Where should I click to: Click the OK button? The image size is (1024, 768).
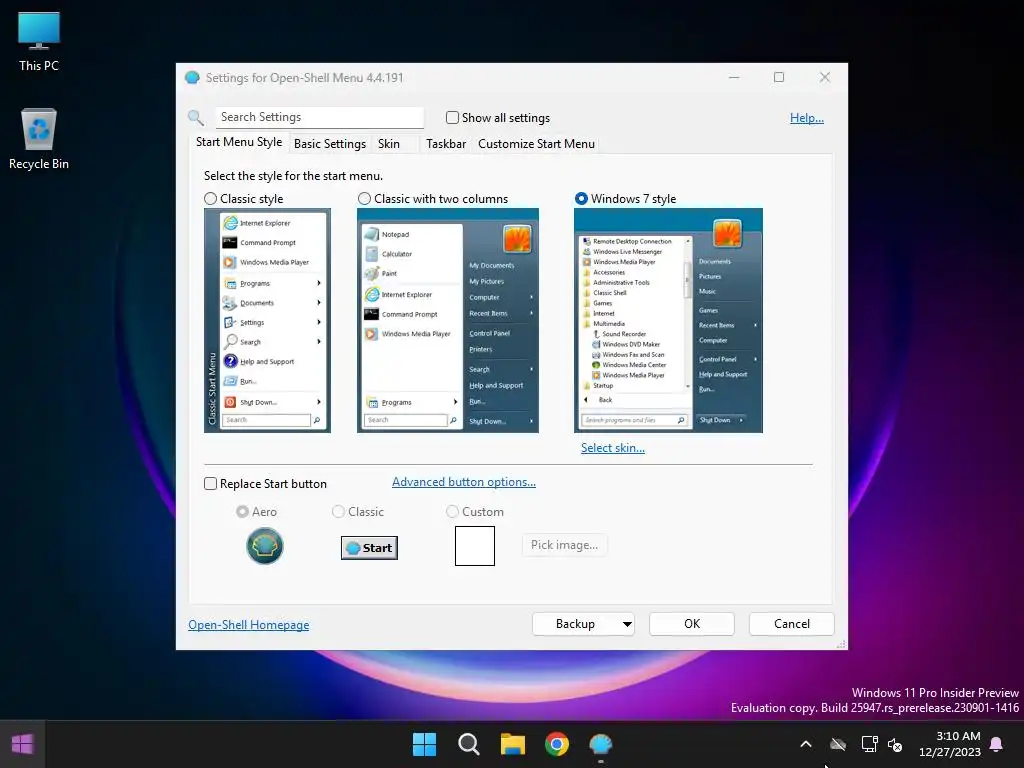tap(692, 624)
